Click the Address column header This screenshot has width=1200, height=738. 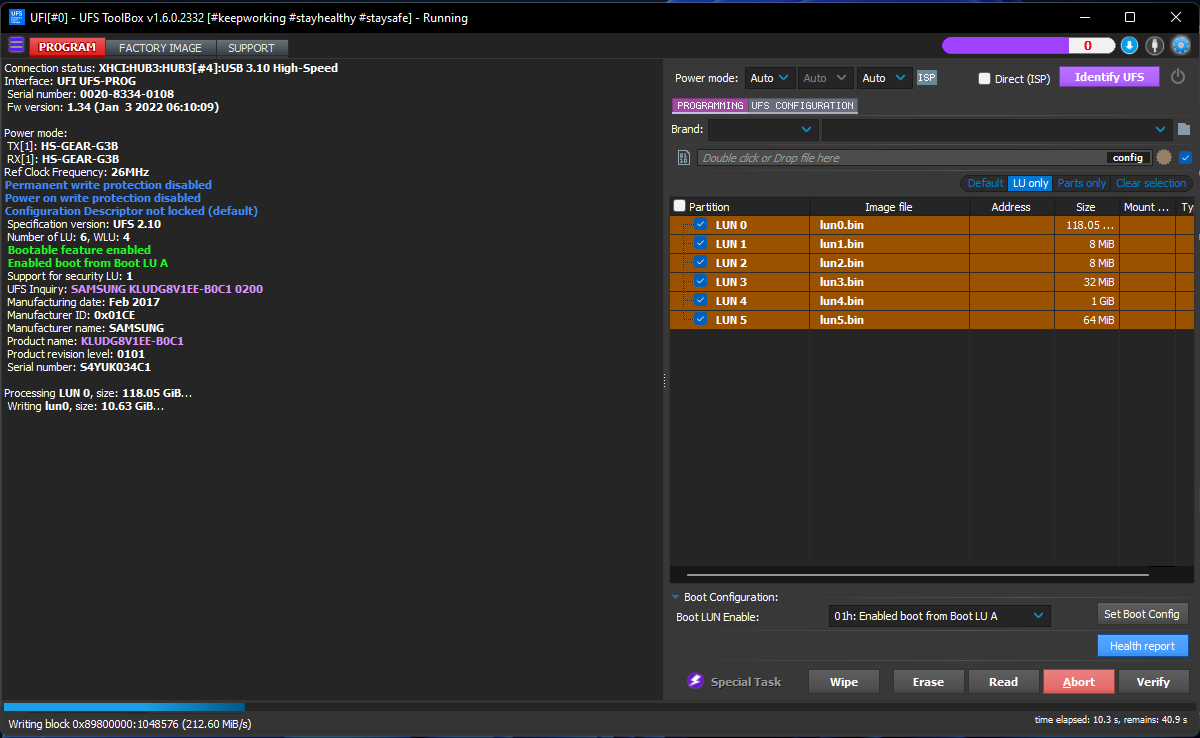point(1011,207)
